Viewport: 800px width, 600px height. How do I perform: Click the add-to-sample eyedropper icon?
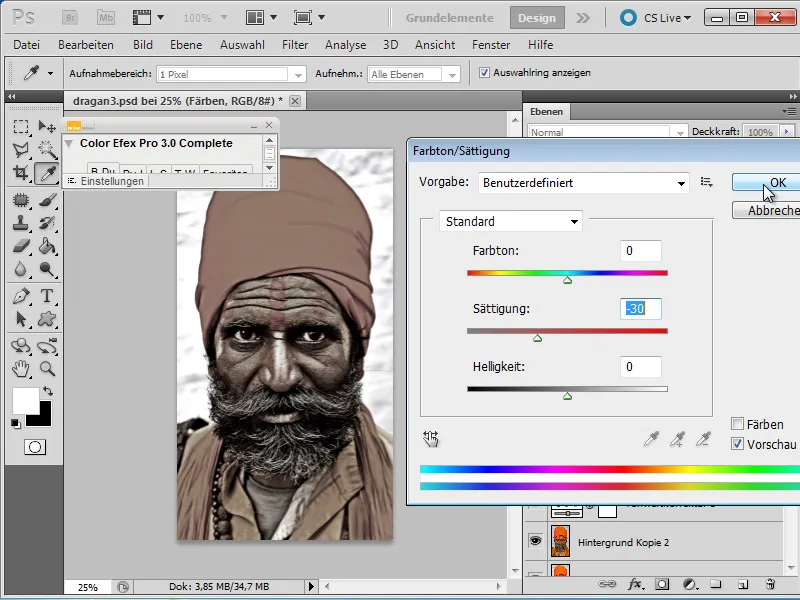pyautogui.click(x=677, y=439)
